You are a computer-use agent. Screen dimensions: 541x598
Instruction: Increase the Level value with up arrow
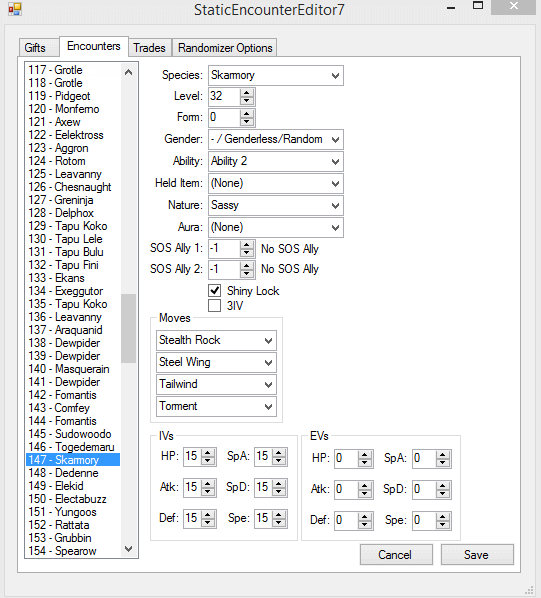(247, 92)
